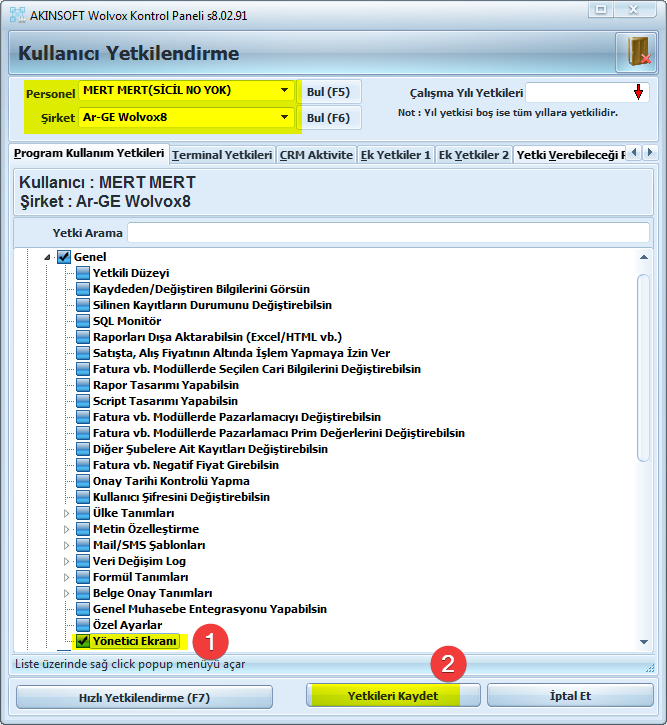Click the exit door icon in the header
Viewport: 667px width, 725px height.
[x=636, y=53]
